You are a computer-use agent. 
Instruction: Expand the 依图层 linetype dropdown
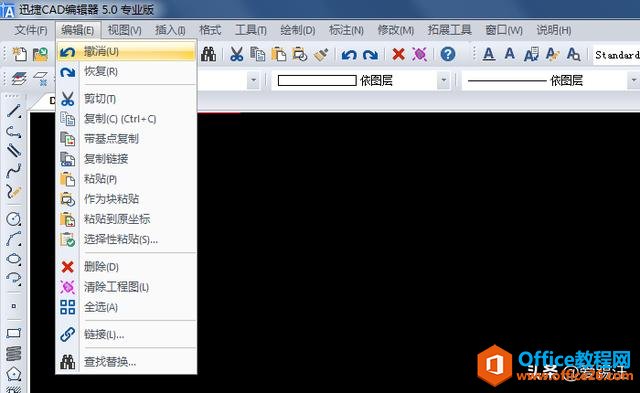[x=633, y=80]
